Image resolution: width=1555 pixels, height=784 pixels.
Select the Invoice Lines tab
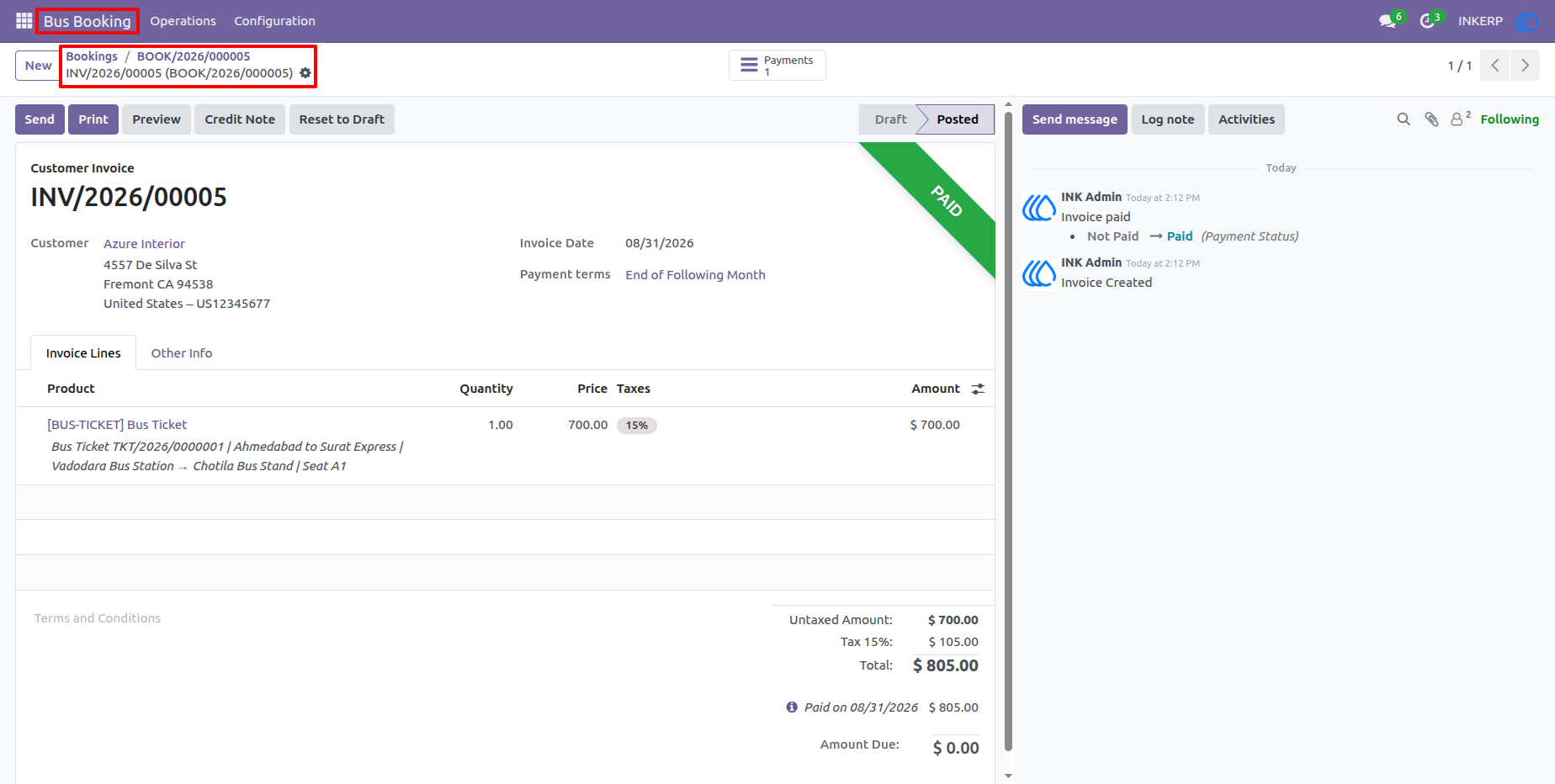click(83, 353)
